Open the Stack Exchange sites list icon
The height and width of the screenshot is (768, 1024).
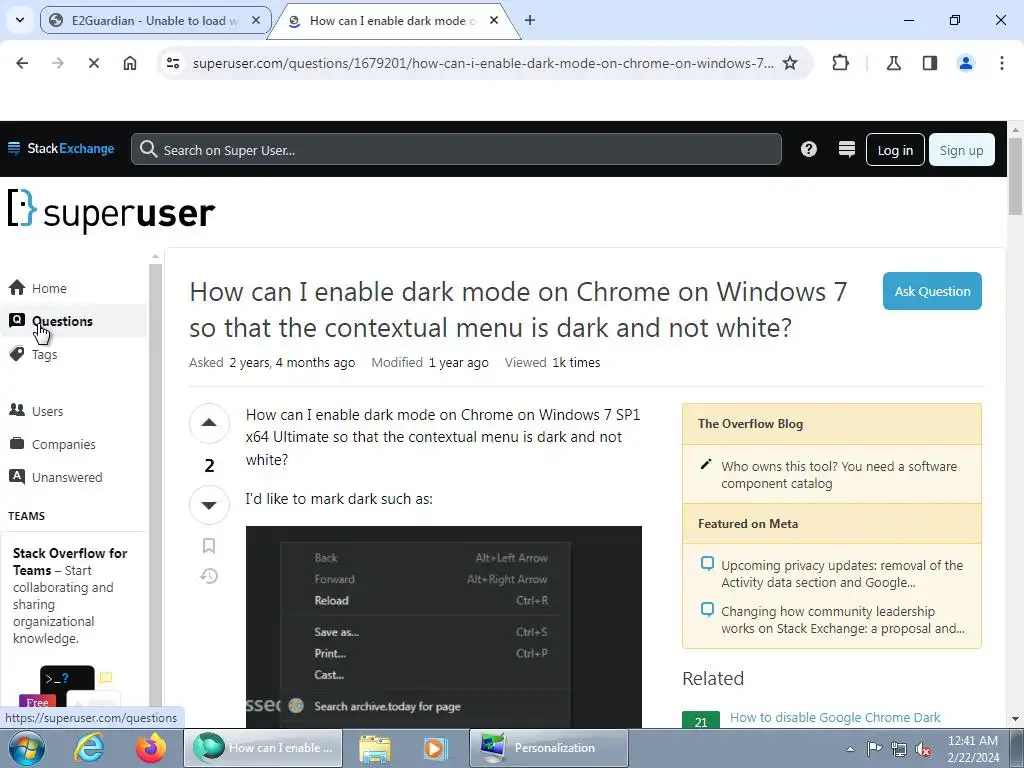846,150
